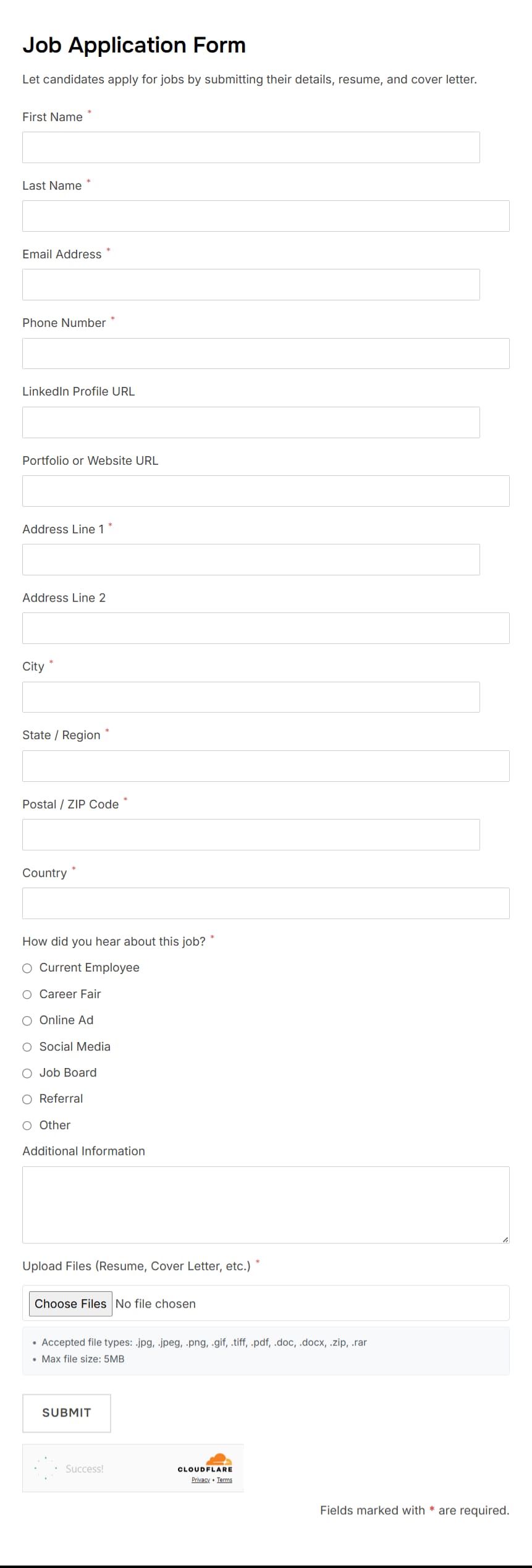
Task: Click the City input field
Action: pos(250,697)
